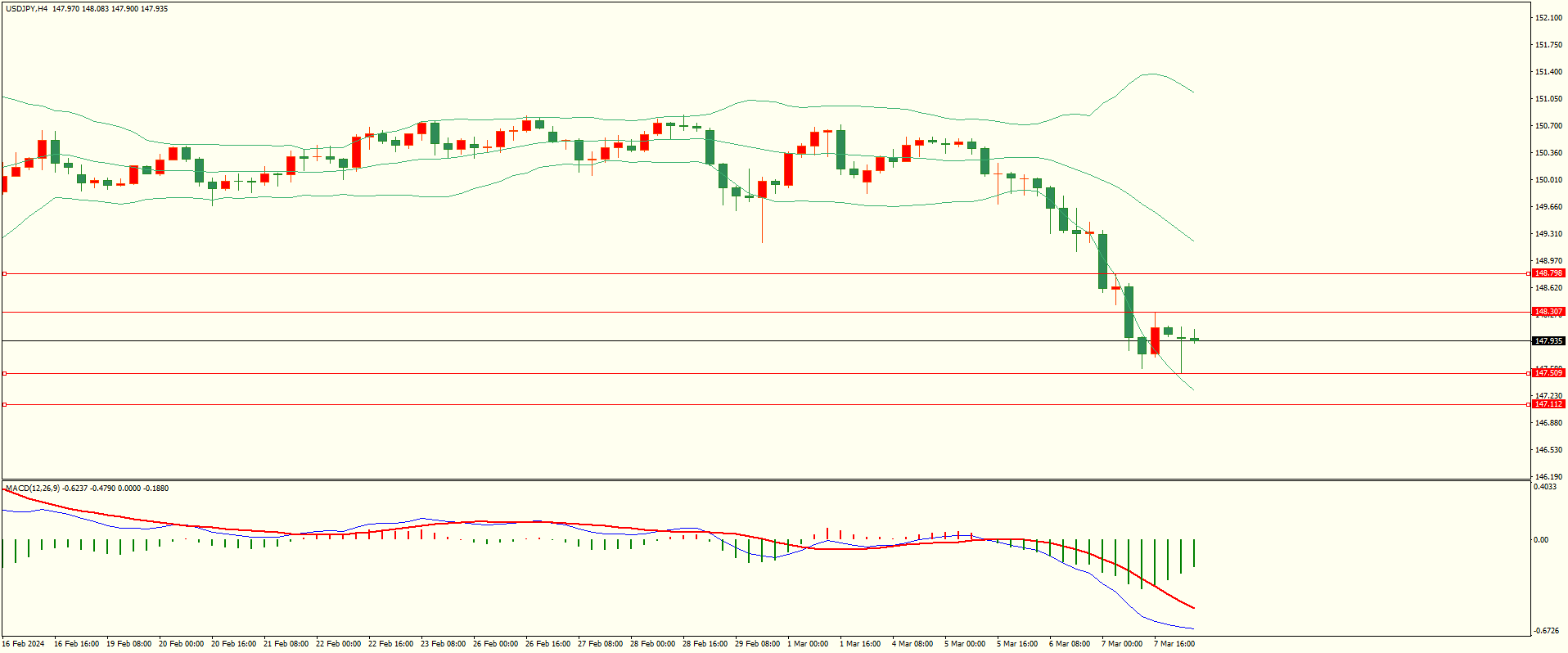Click the red 147.112 price level tag
Viewport: 1568px width, 653px height.
pos(1548,404)
